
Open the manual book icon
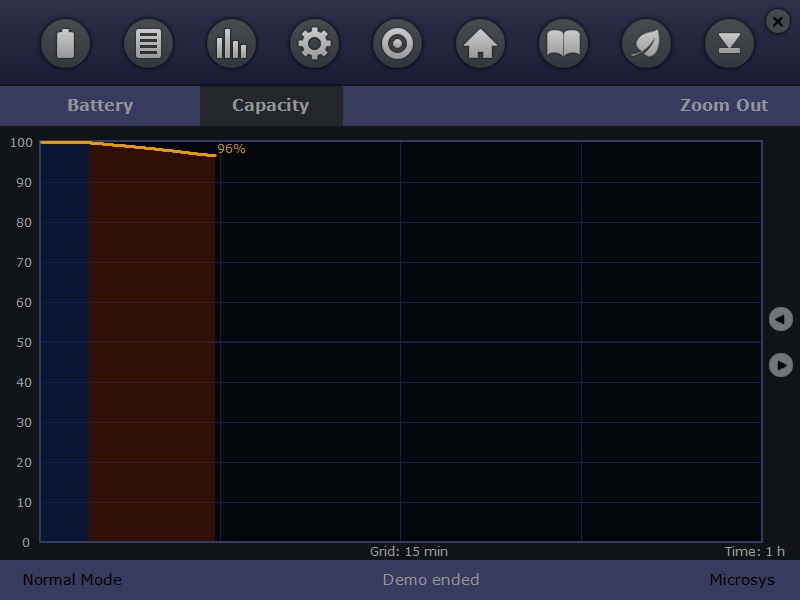[x=563, y=43]
